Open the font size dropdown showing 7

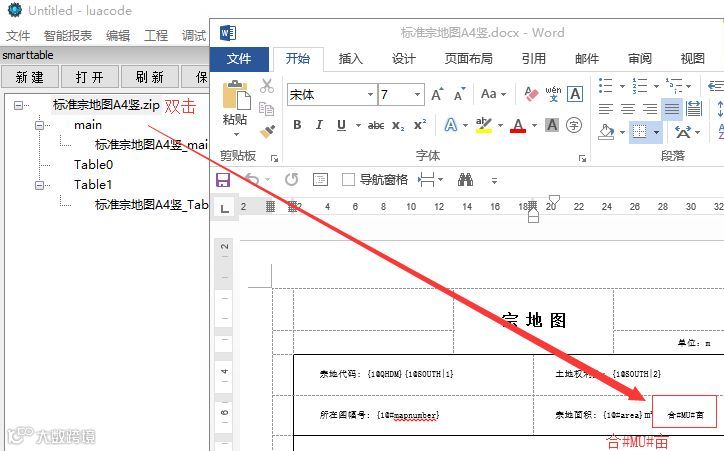(x=417, y=95)
